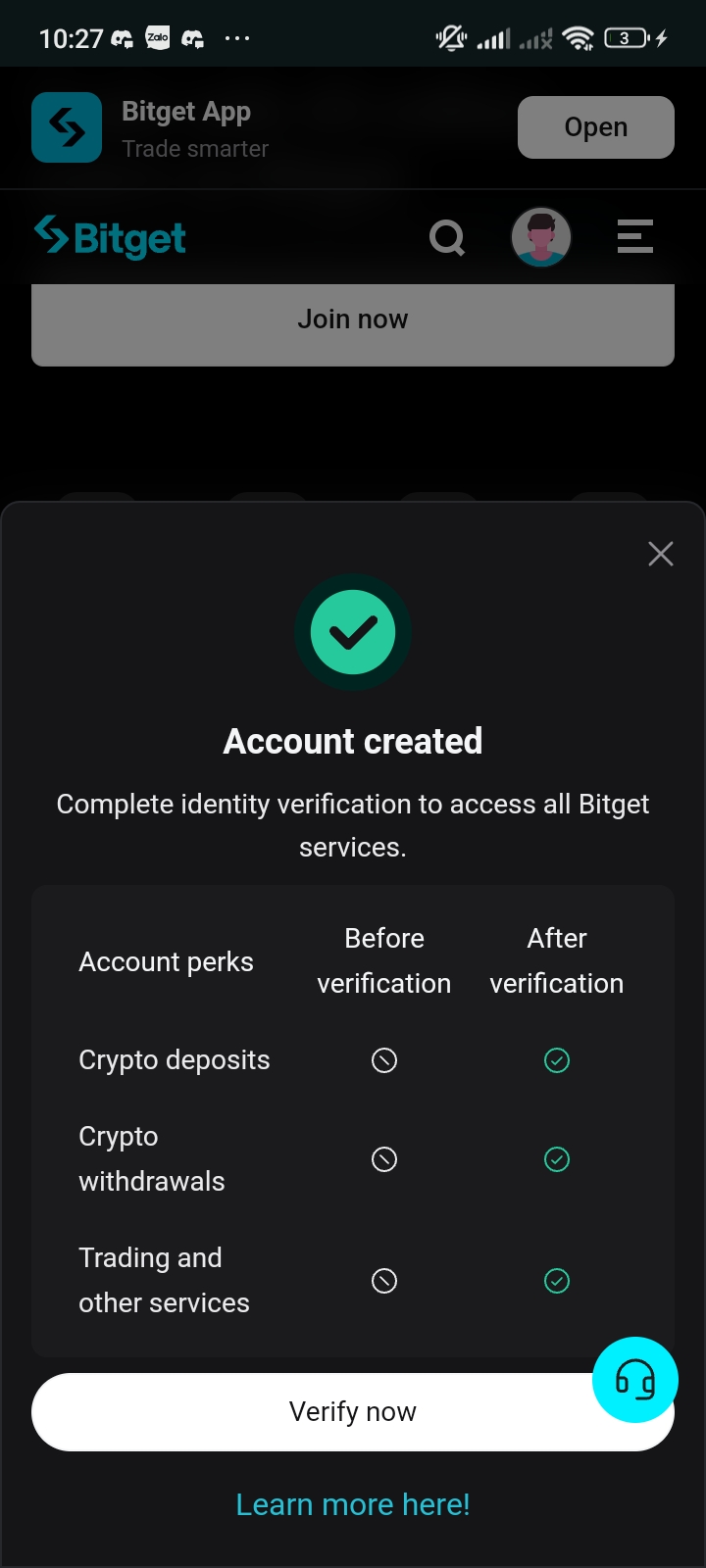The image size is (706, 1568).
Task: Open the customer support headset button
Action: (635, 1380)
